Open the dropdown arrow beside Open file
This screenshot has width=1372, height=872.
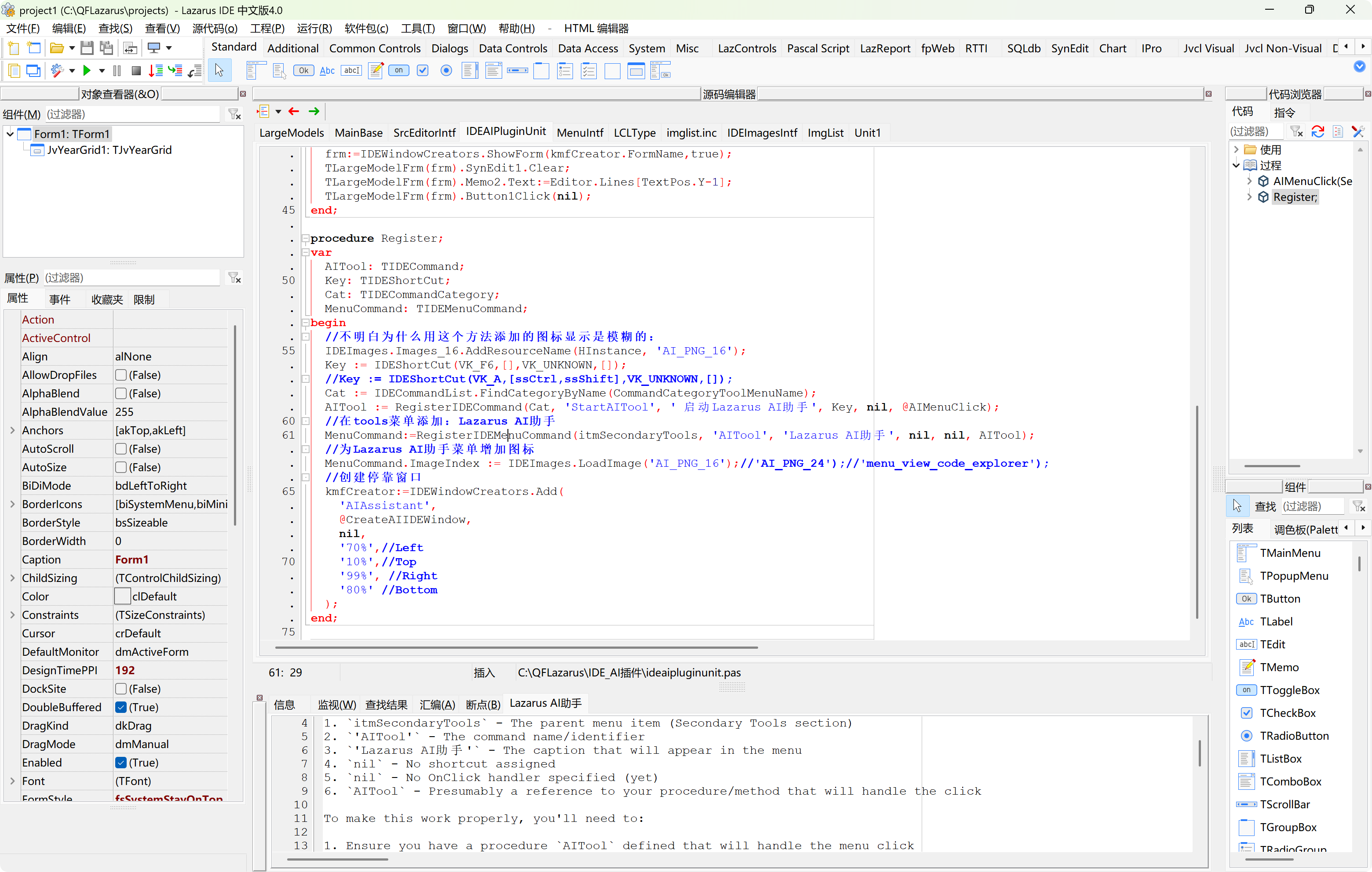tap(72, 48)
